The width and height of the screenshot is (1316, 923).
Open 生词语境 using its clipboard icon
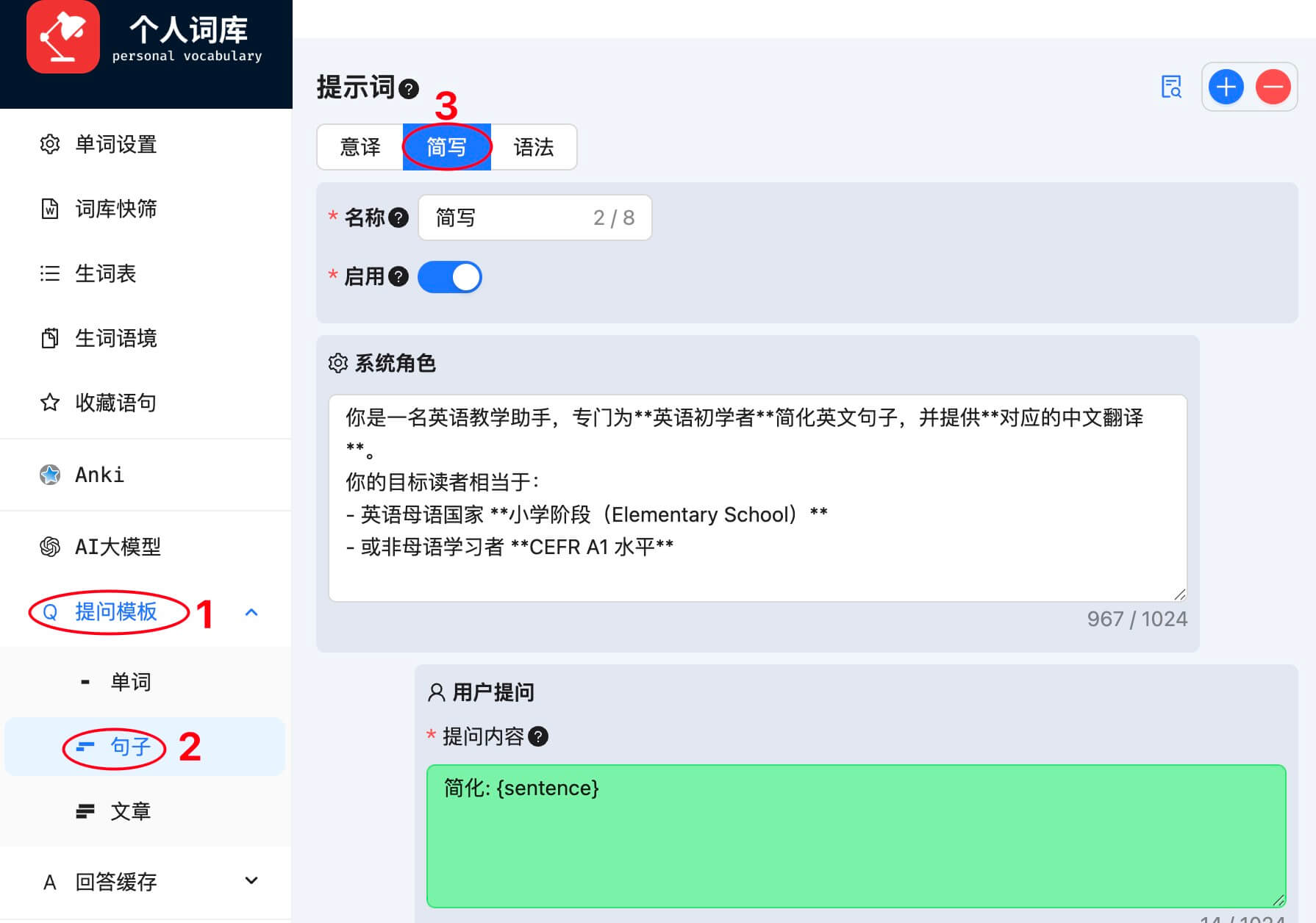point(49,338)
